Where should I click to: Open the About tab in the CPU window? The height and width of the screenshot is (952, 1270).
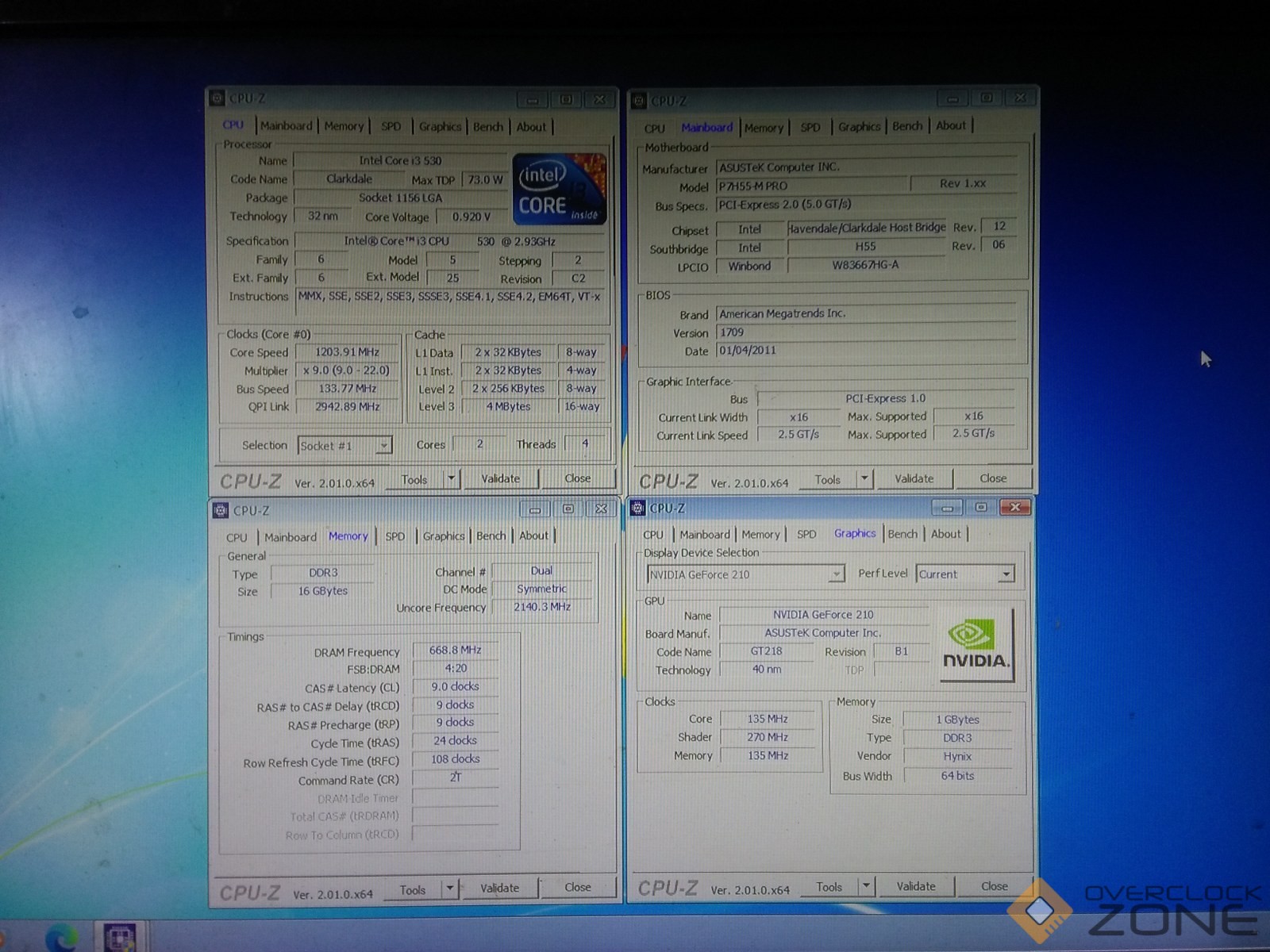[x=531, y=126]
